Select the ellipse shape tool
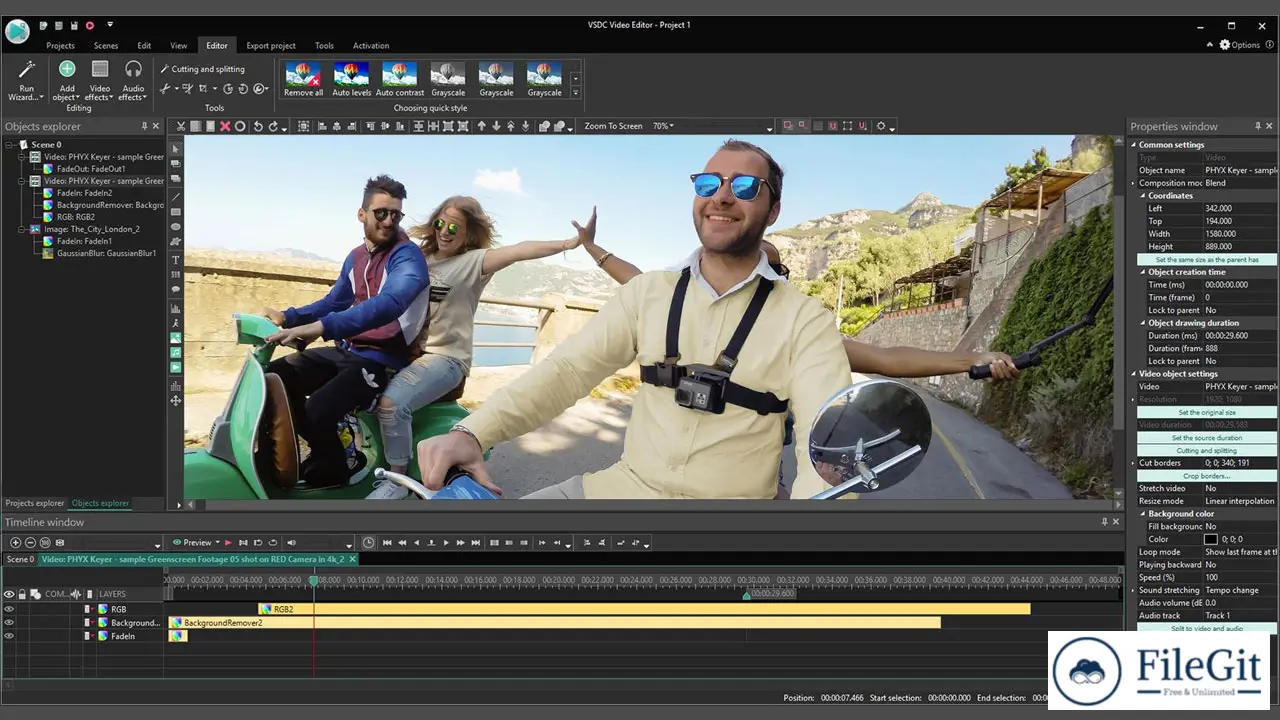Viewport: 1280px width, 720px height. (x=176, y=227)
